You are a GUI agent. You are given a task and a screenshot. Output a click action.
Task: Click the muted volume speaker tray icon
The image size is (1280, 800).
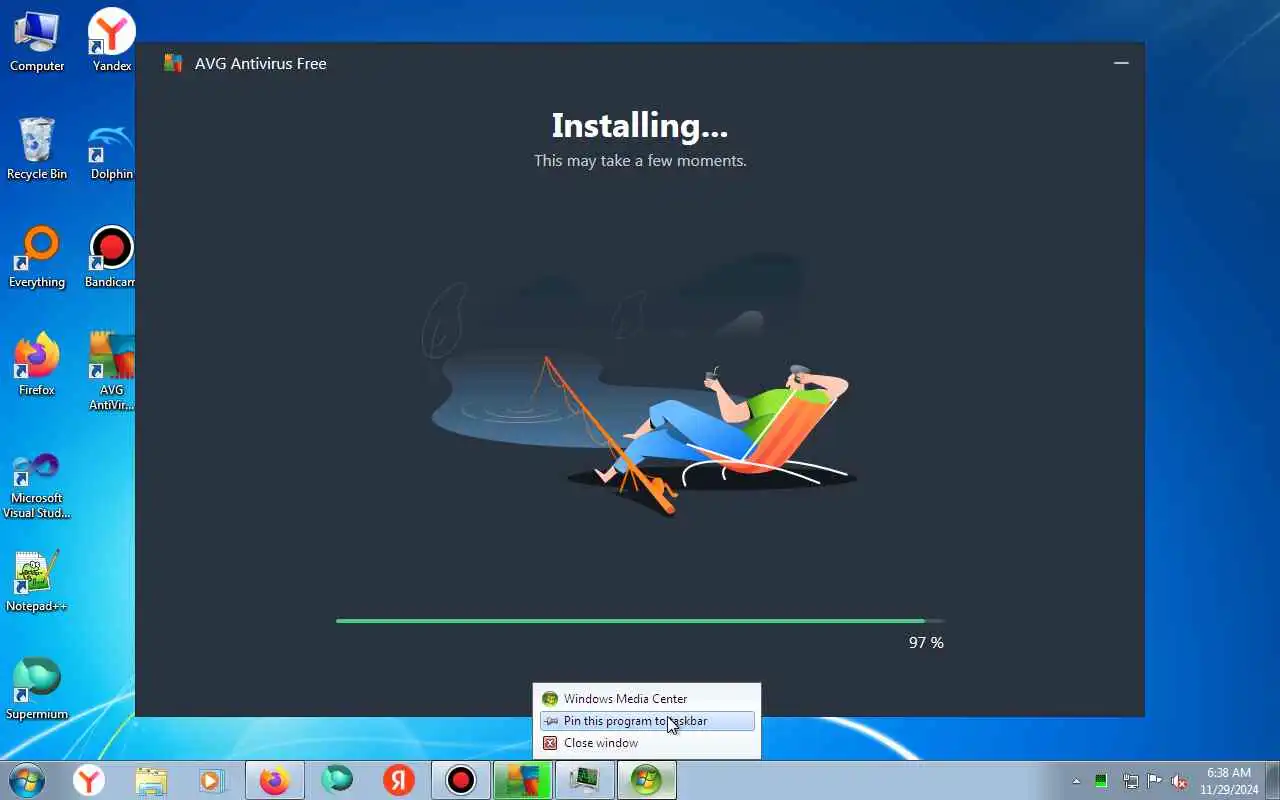[1180, 781]
